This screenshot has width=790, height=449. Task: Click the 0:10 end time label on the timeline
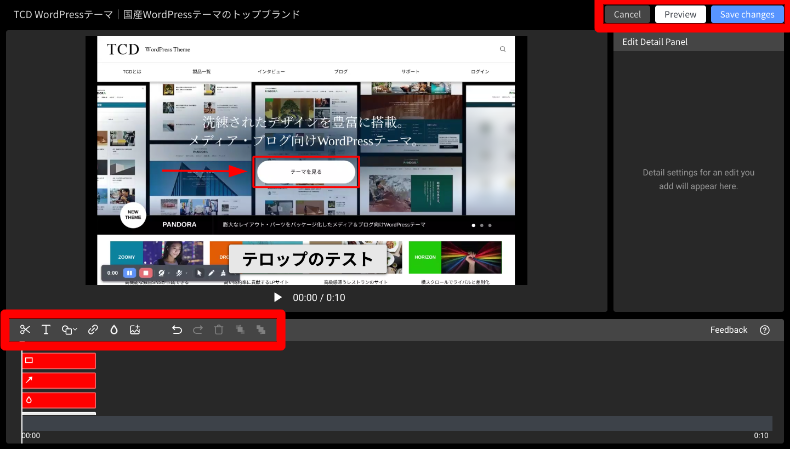[761, 435]
